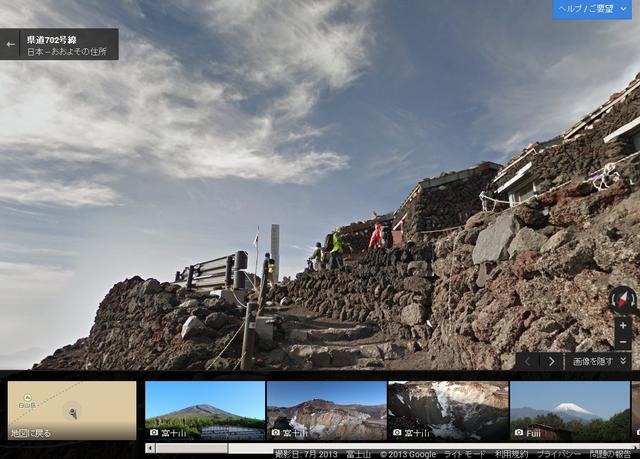640x459 pixels.
Task: Return to map via 地図に戻る minimap
Action: click(x=71, y=410)
